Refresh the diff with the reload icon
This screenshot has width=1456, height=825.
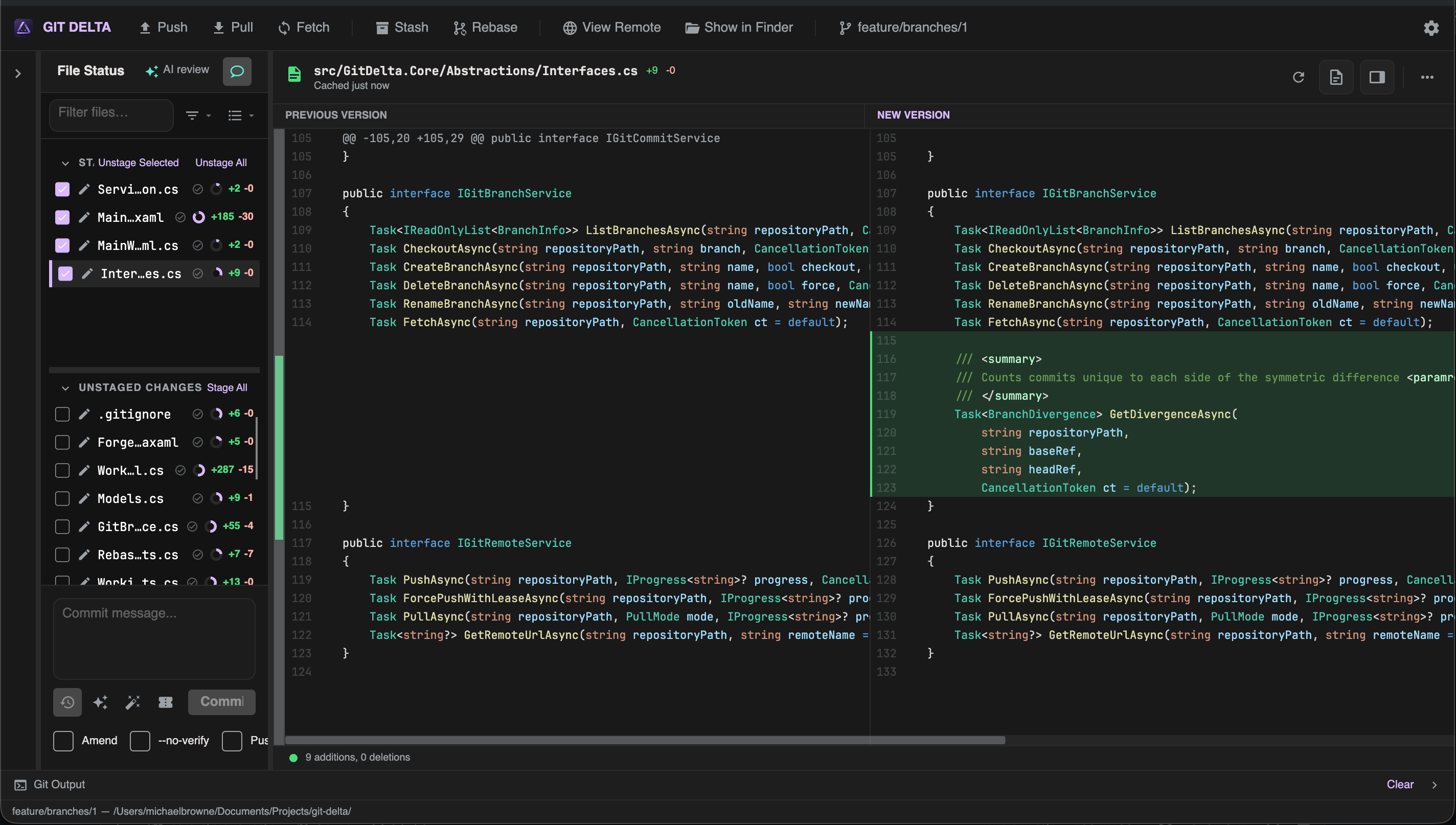tap(1299, 77)
